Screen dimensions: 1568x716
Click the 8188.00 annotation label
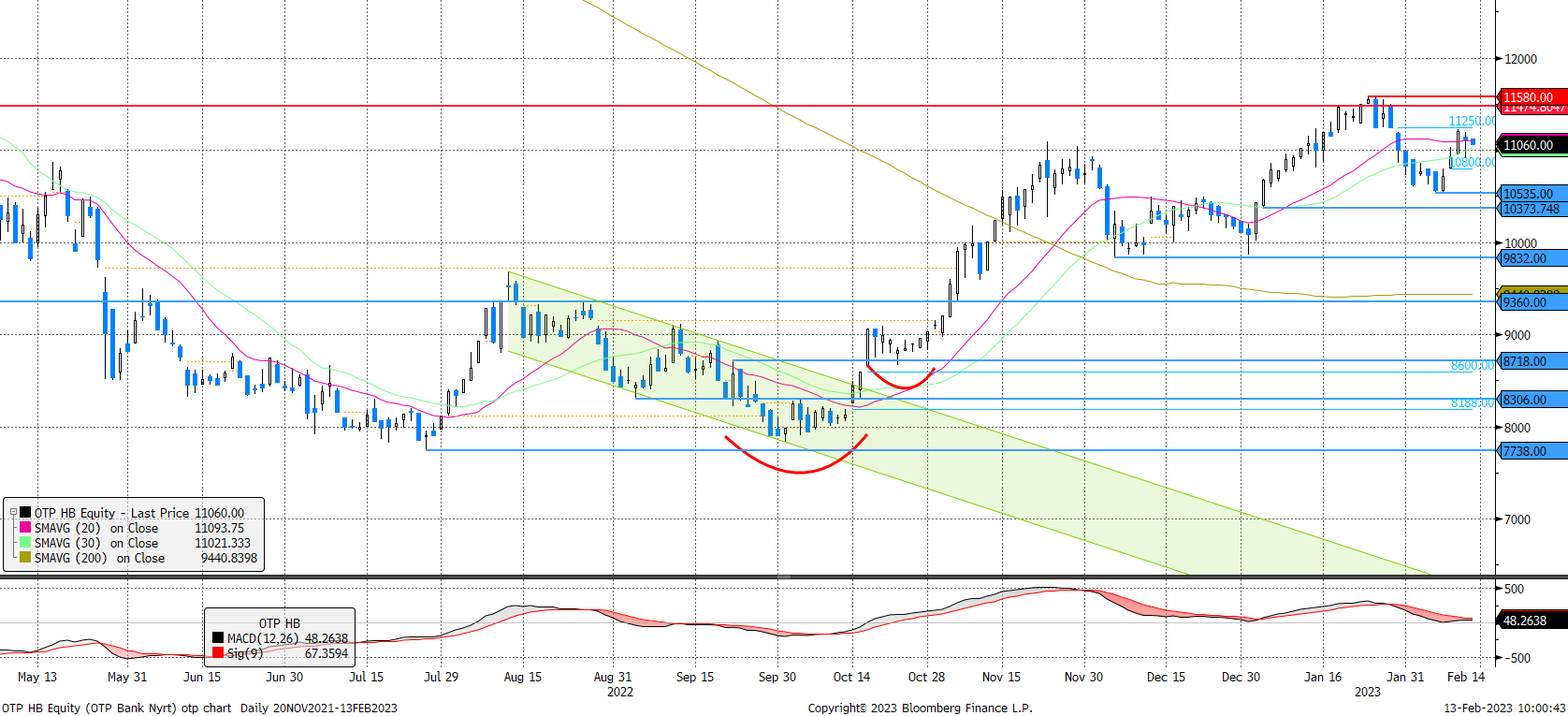pos(1473,402)
